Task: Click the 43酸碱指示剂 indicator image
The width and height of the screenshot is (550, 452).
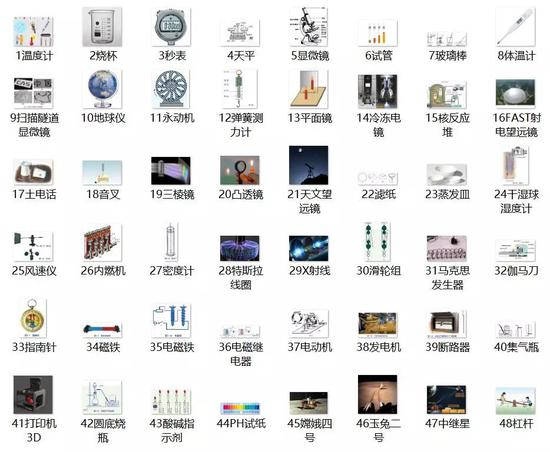Action: point(171,401)
